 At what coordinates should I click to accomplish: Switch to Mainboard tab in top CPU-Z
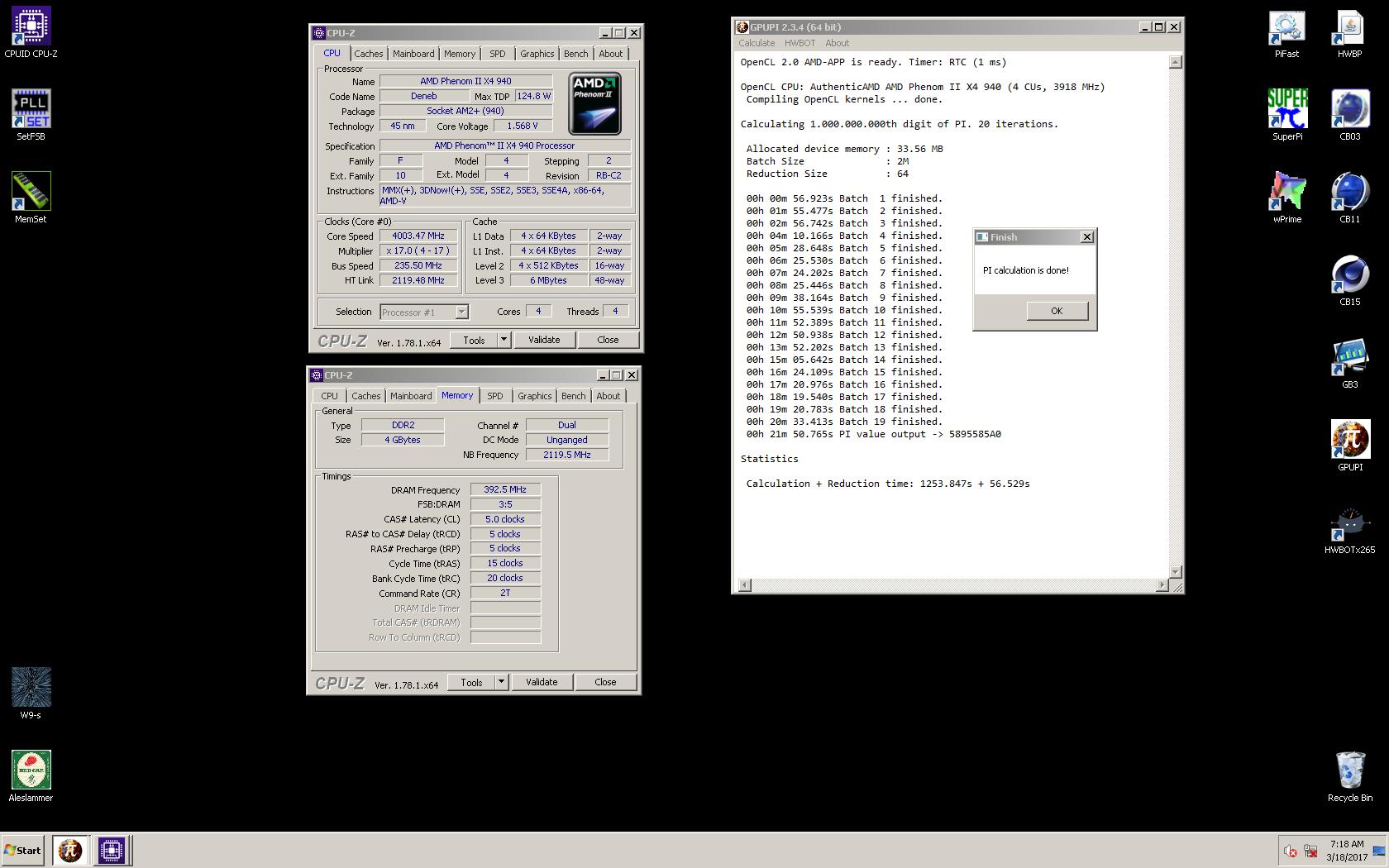point(413,54)
